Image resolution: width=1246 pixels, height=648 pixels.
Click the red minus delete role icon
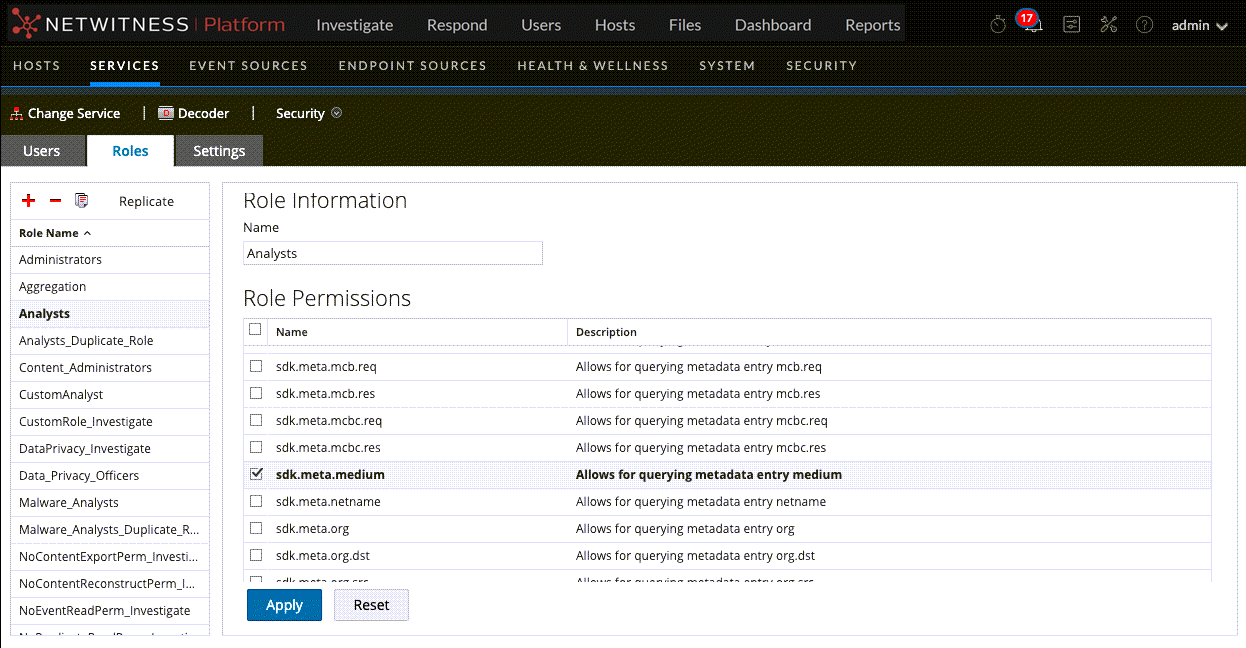[55, 201]
